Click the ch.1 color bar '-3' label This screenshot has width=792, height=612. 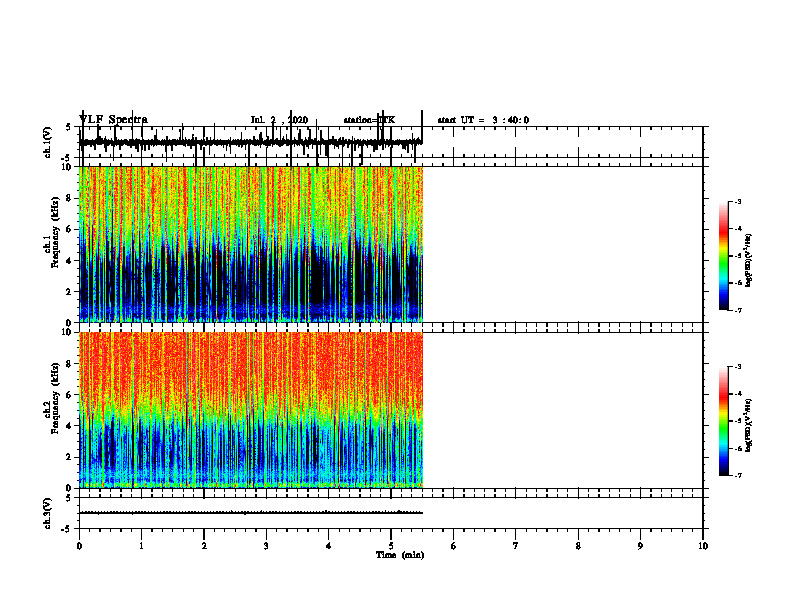737,201
